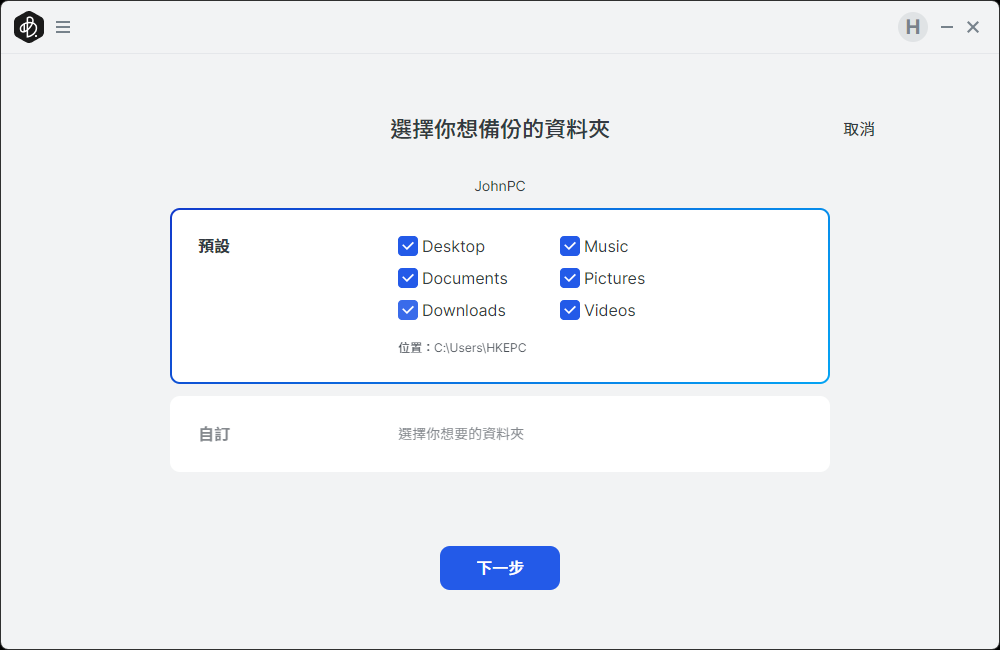The width and height of the screenshot is (1000, 650).
Task: Click the app logo icon in title bar
Action: point(29,28)
